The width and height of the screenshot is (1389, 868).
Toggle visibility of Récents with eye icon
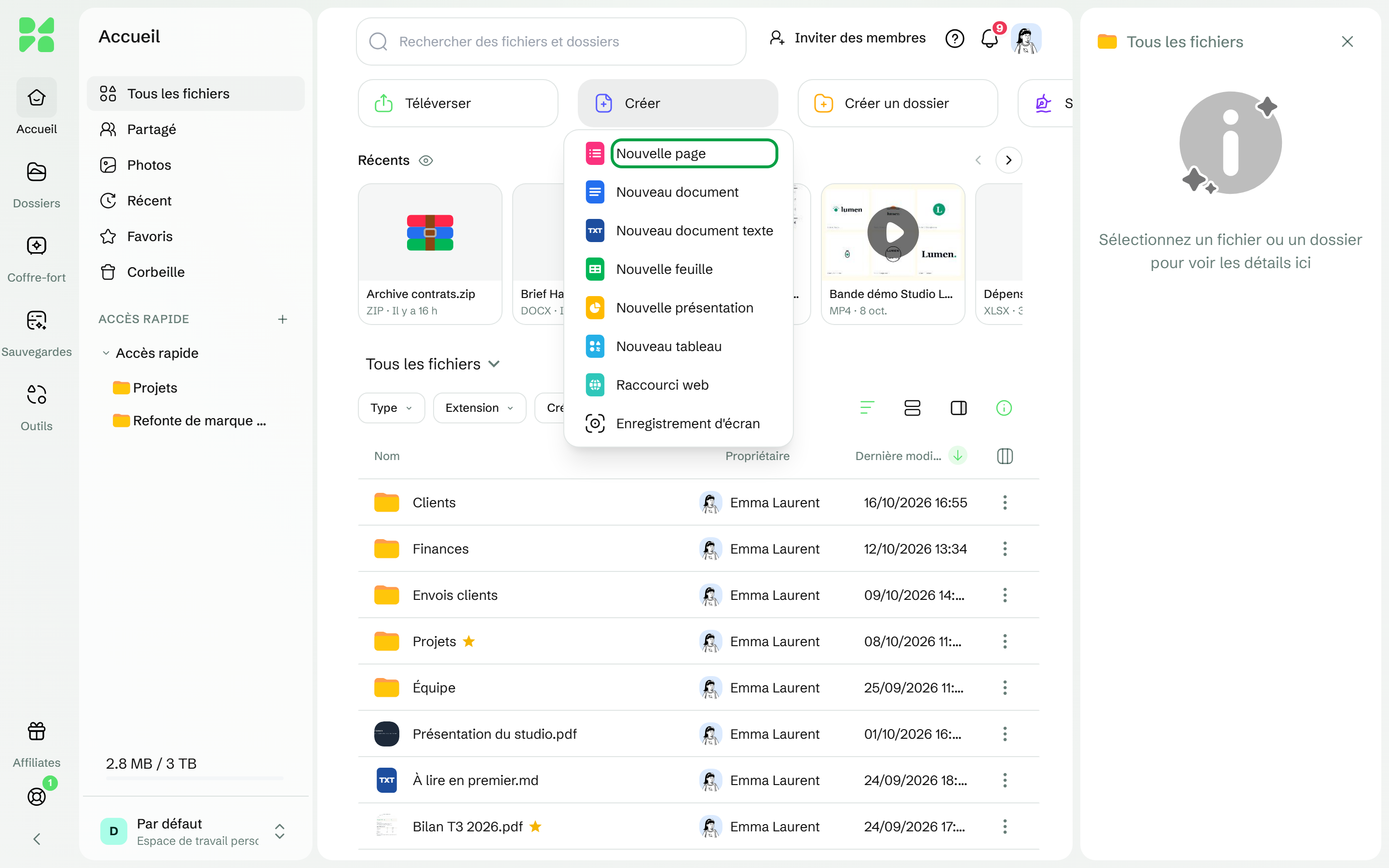coord(426,161)
